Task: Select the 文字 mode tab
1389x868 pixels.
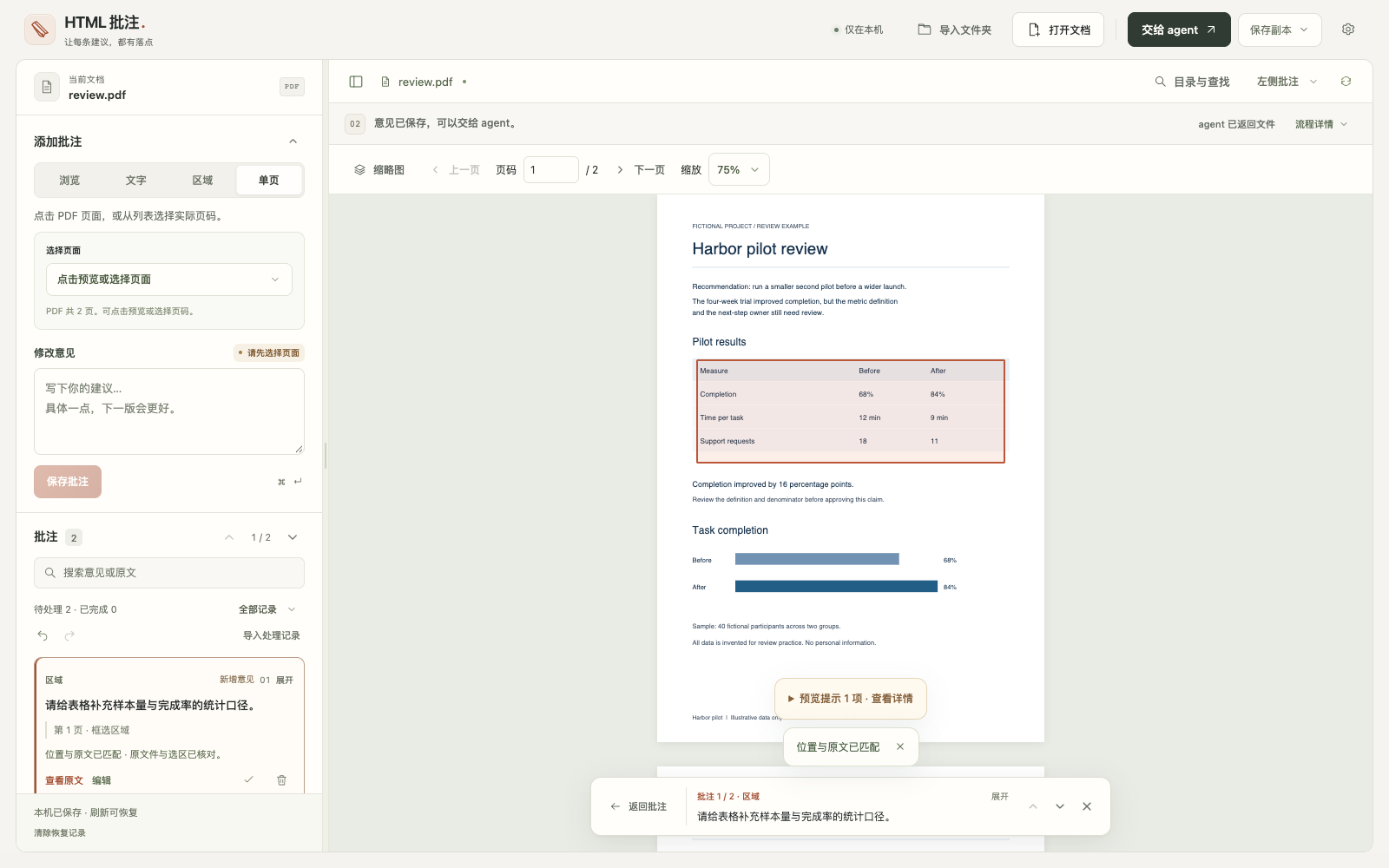Action: tap(136, 181)
